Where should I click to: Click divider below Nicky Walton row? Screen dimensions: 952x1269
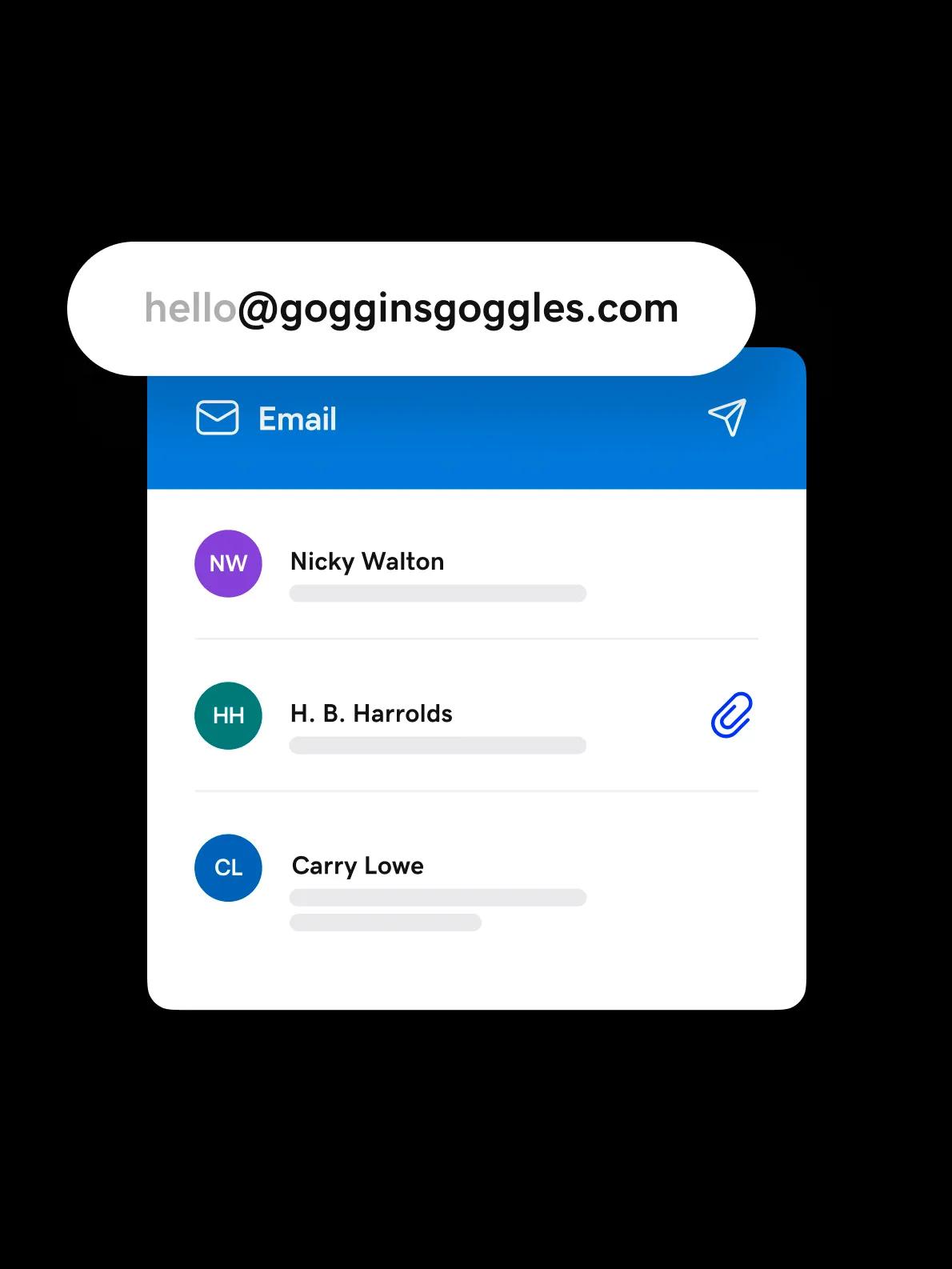[x=476, y=639]
